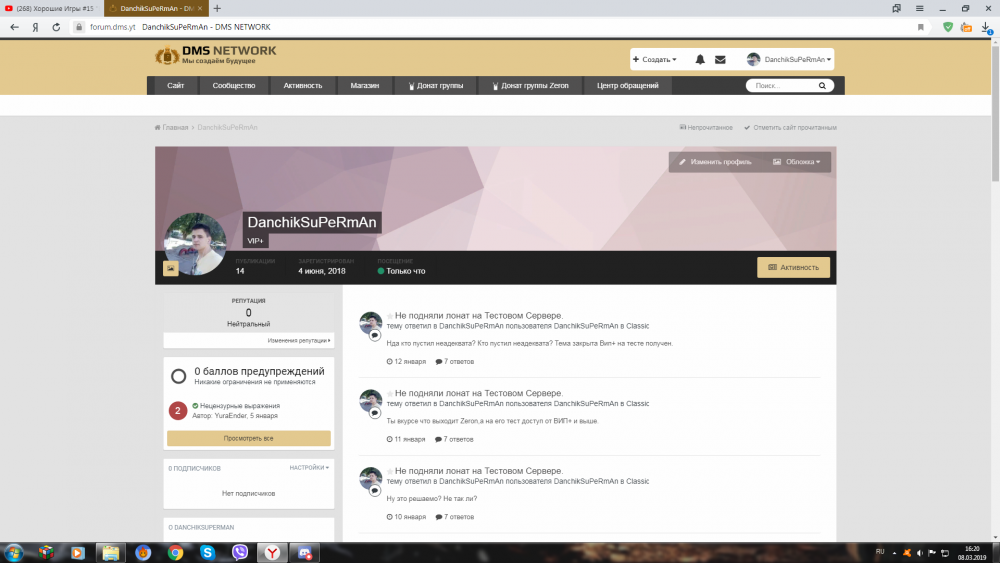Open messages via the envelope icon

(720, 60)
